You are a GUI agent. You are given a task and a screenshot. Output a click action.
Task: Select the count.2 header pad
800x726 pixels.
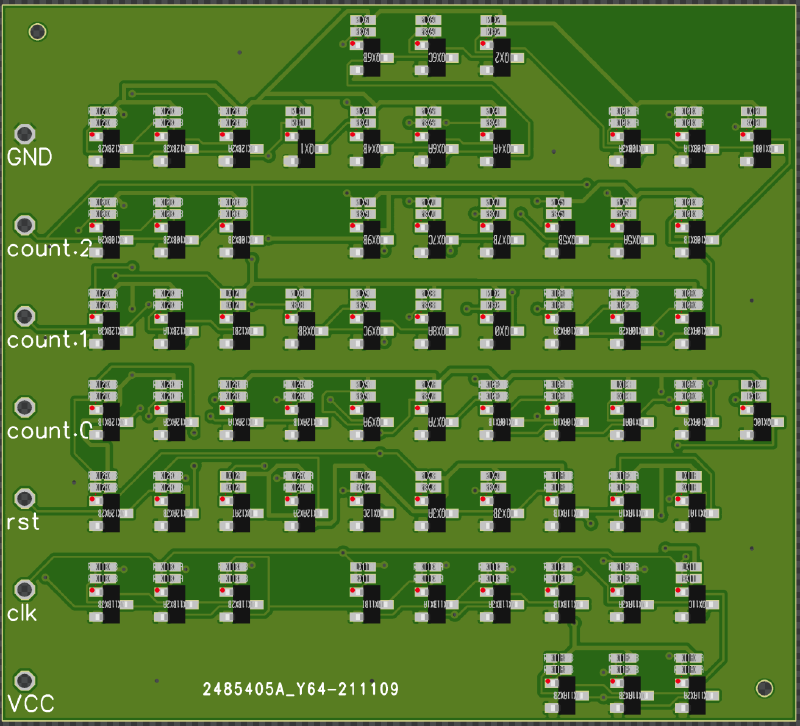(25, 225)
